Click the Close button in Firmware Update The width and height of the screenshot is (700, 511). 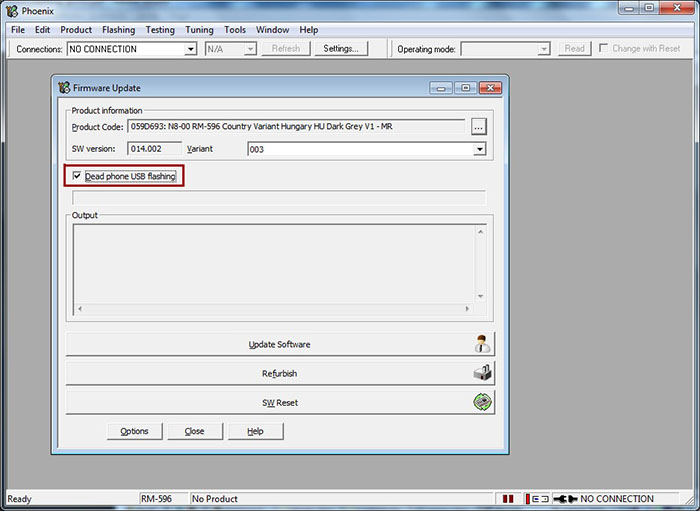click(195, 431)
